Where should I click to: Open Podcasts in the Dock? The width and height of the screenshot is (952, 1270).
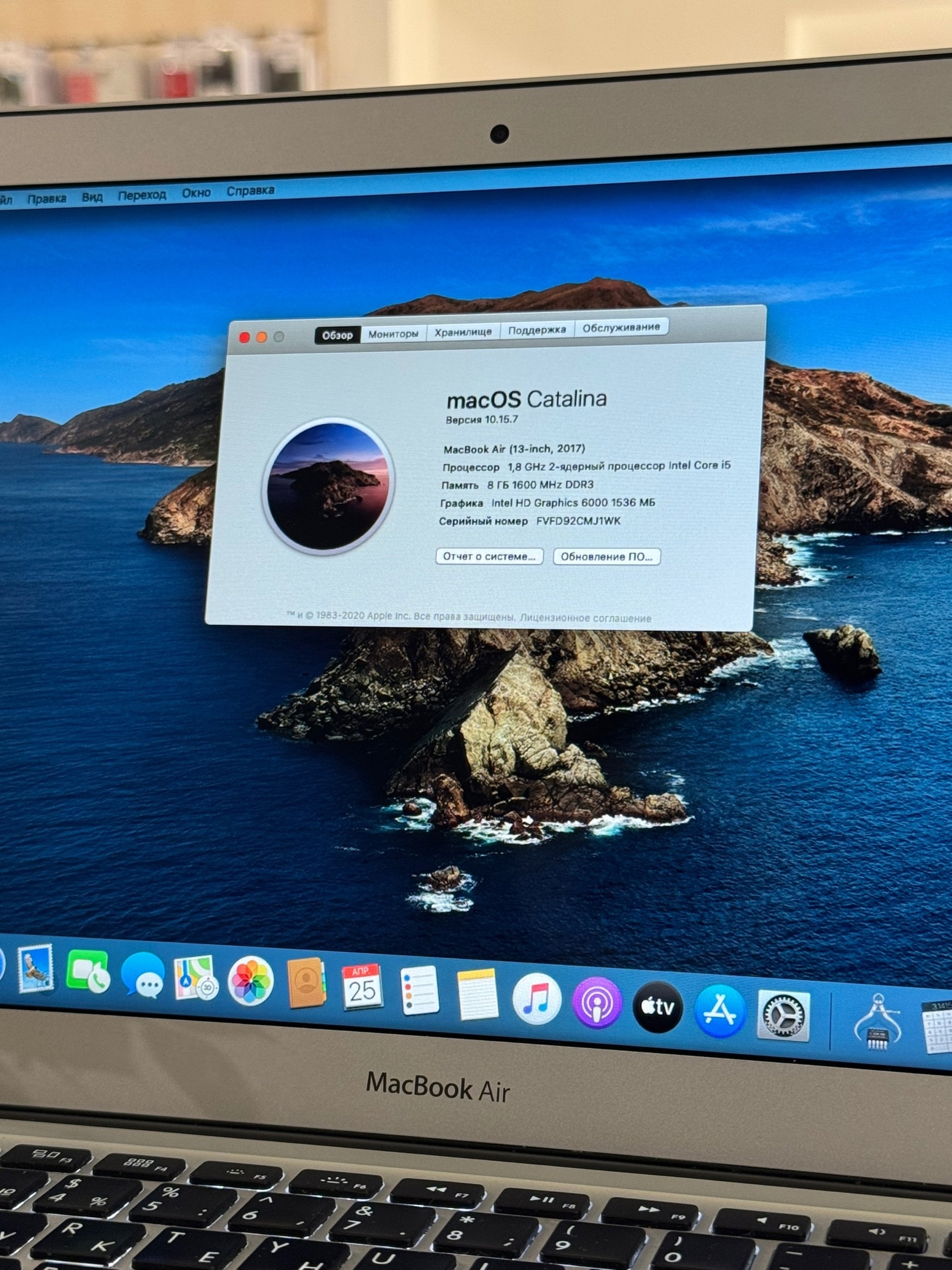pyautogui.click(x=597, y=1003)
